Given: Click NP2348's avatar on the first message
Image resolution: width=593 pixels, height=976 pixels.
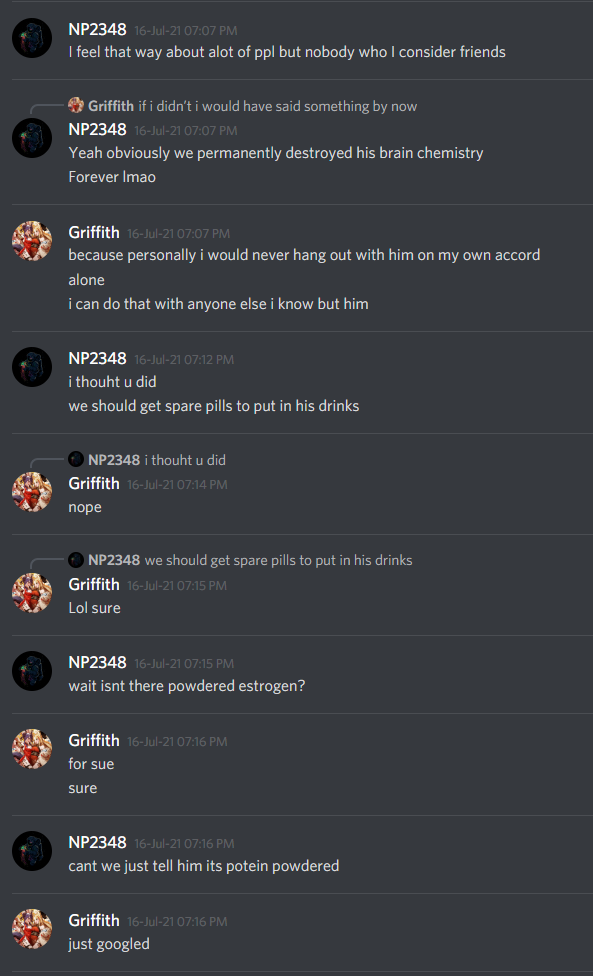Looking at the screenshot, I should point(32,39).
